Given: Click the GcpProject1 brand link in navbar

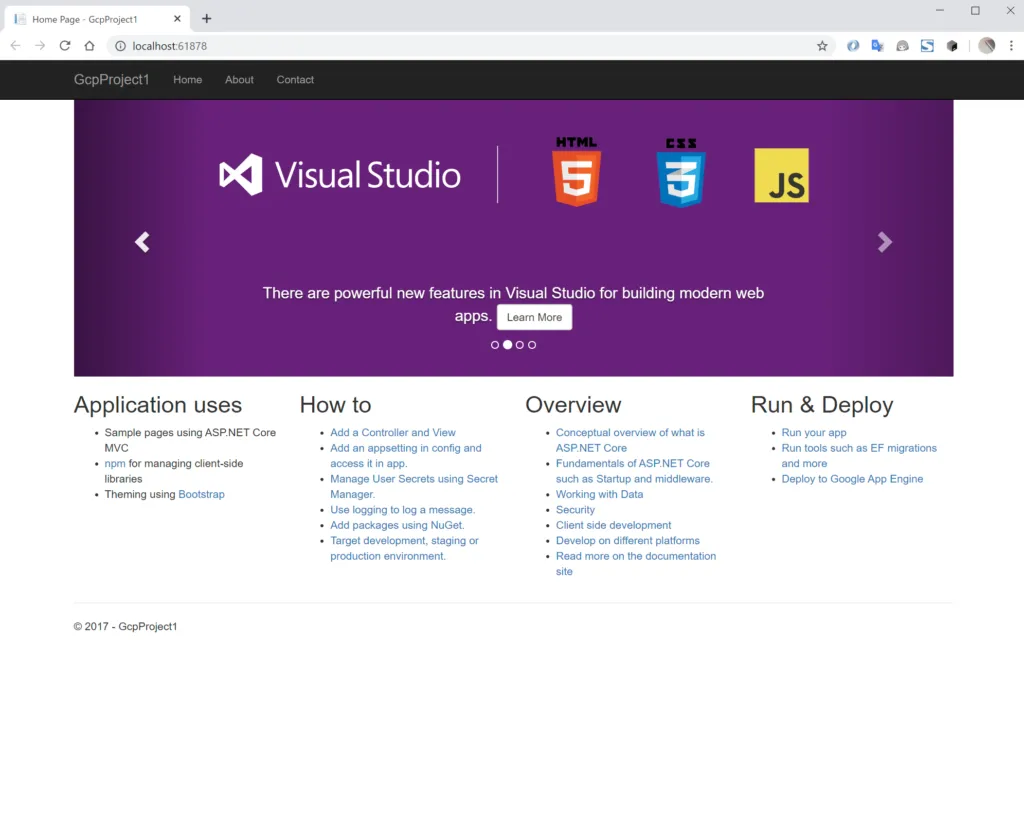Looking at the screenshot, I should [x=112, y=80].
